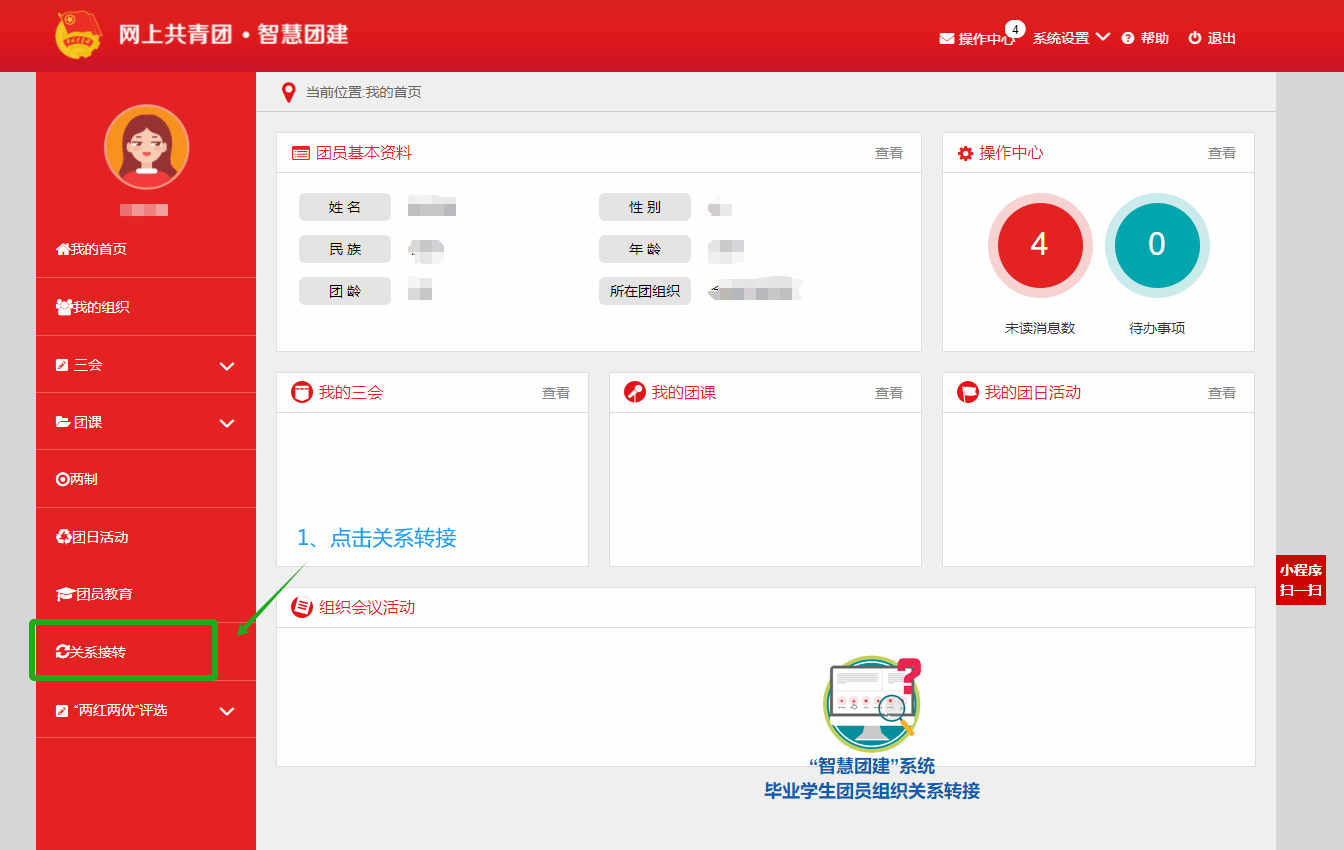Click 查看 in 团员基本资料 panel
This screenshot has width=1344, height=850.
point(889,153)
